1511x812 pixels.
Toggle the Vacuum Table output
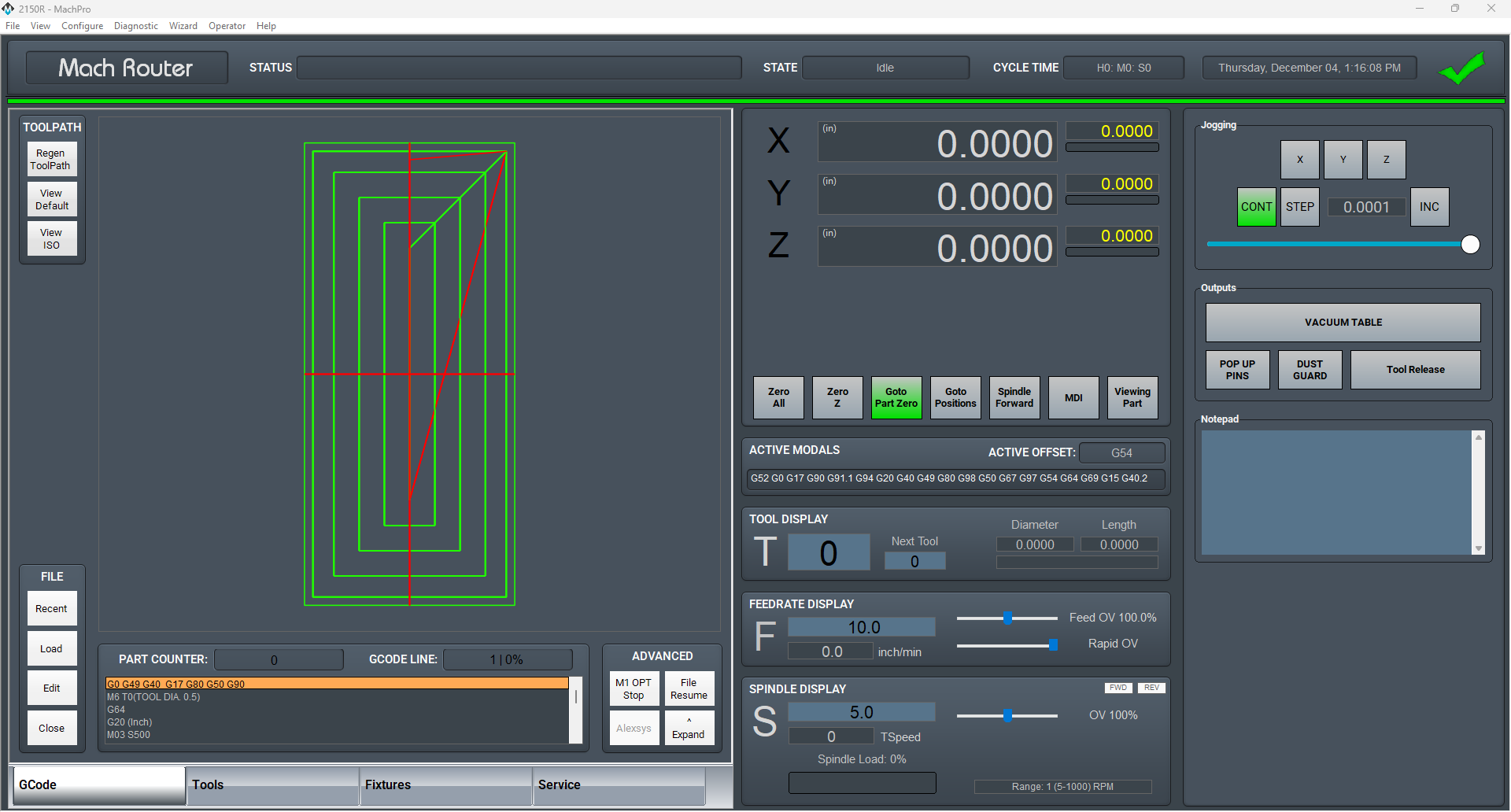(1343, 322)
